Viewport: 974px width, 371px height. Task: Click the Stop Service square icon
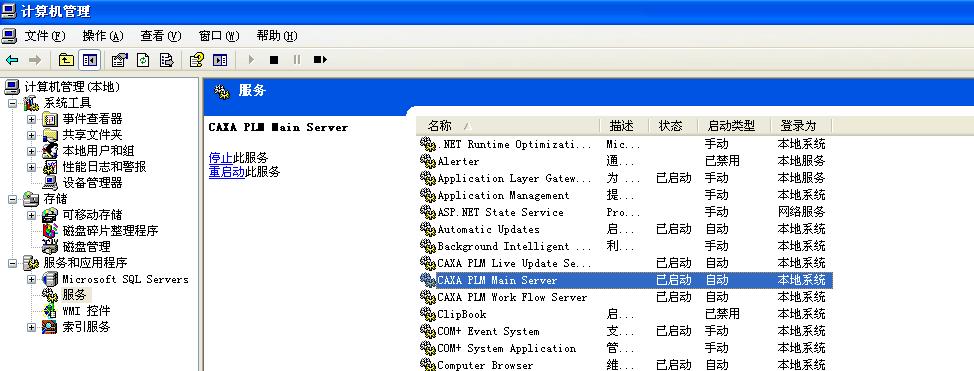tap(273, 60)
